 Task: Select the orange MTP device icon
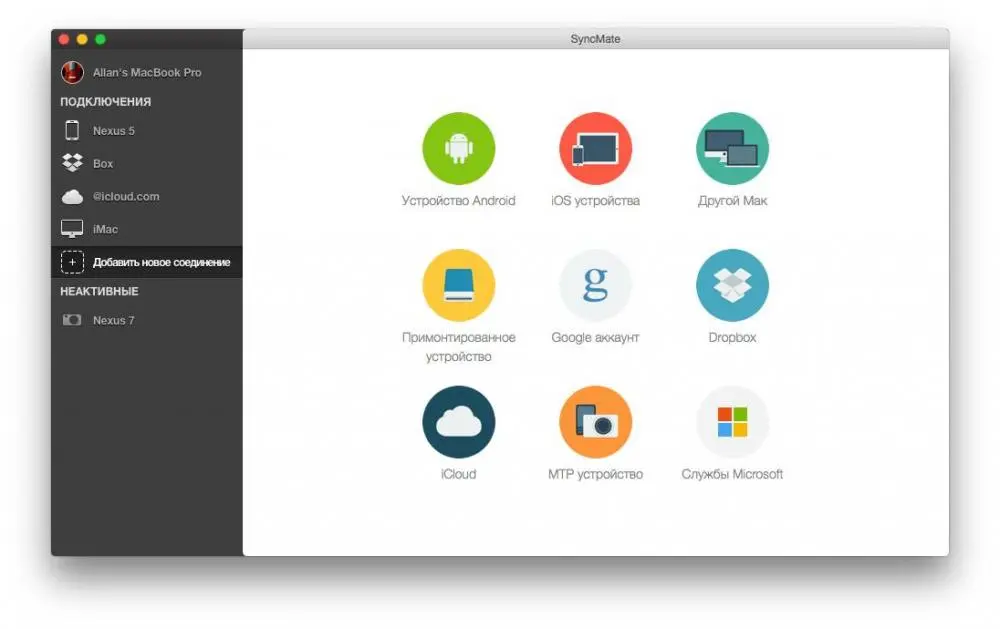pyautogui.click(x=596, y=422)
